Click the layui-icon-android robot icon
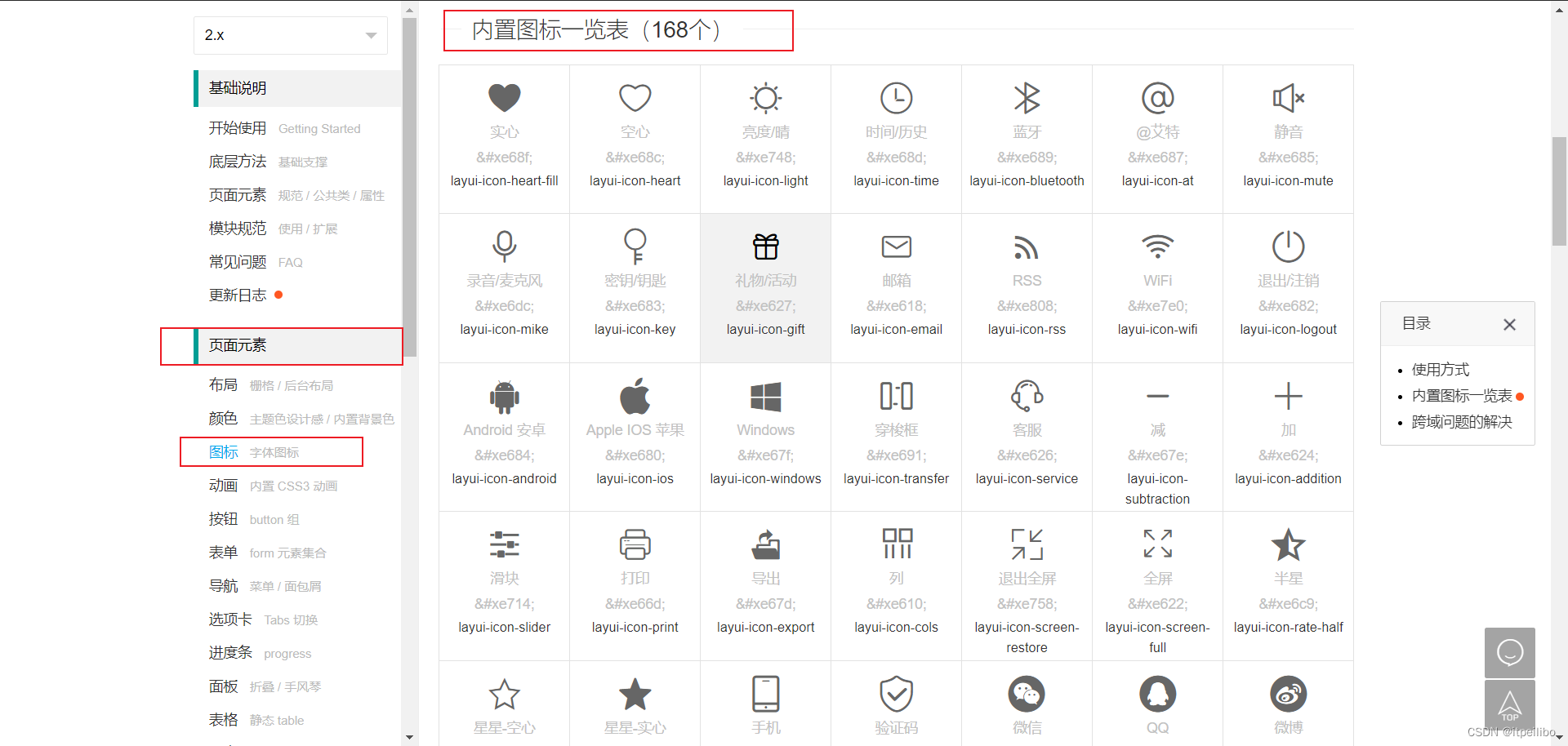This screenshot has width=1568, height=746. pyautogui.click(x=504, y=397)
